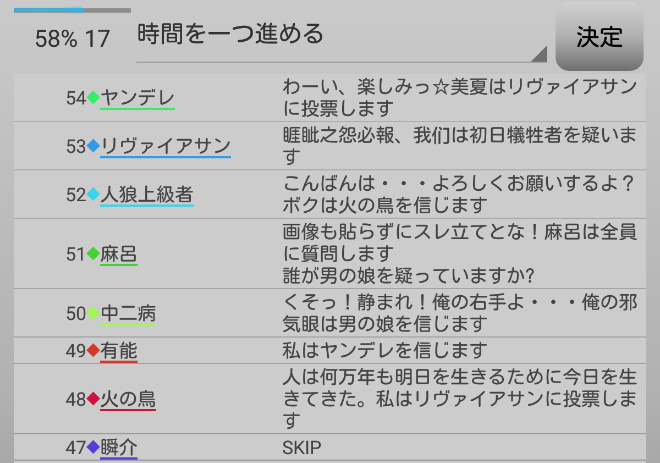Click the 58% 17 status text
The image size is (660, 463).
tap(72, 39)
